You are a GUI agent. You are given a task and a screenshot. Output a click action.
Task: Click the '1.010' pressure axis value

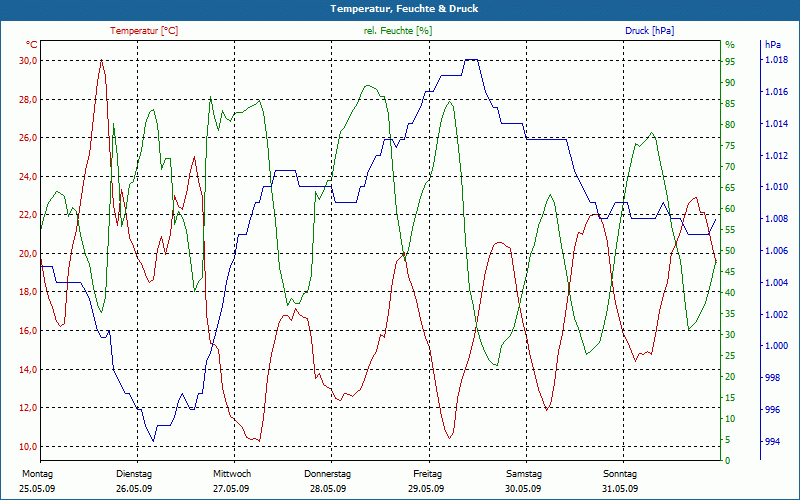[776, 187]
